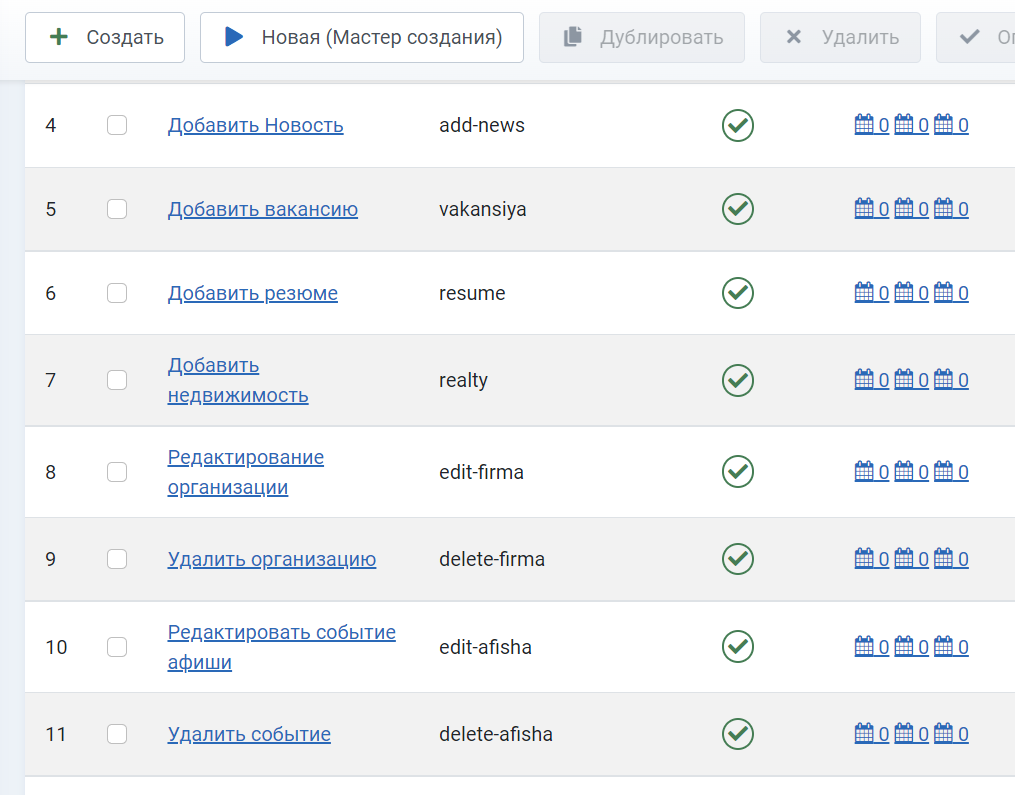Click the Создать button

[x=105, y=38]
